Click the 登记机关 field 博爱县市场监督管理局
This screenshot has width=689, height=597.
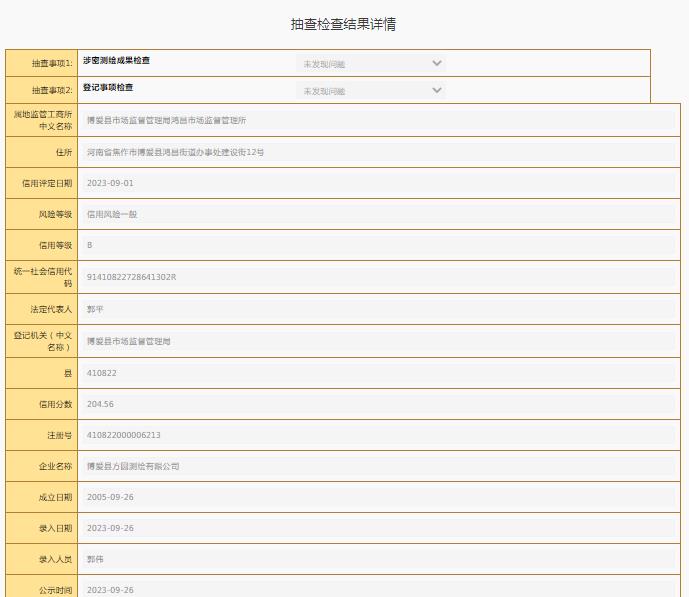pyautogui.click(x=378, y=341)
